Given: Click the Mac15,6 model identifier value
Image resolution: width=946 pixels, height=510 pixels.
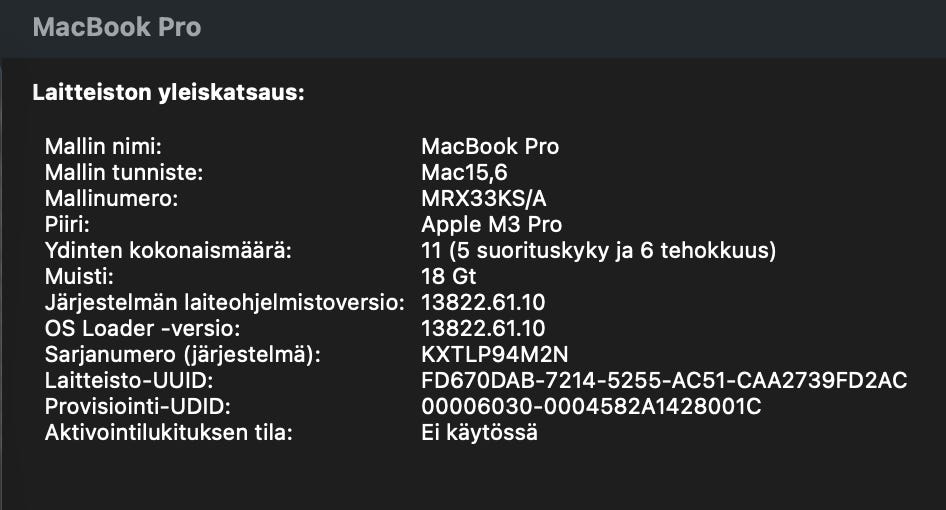Looking at the screenshot, I should (x=464, y=172).
